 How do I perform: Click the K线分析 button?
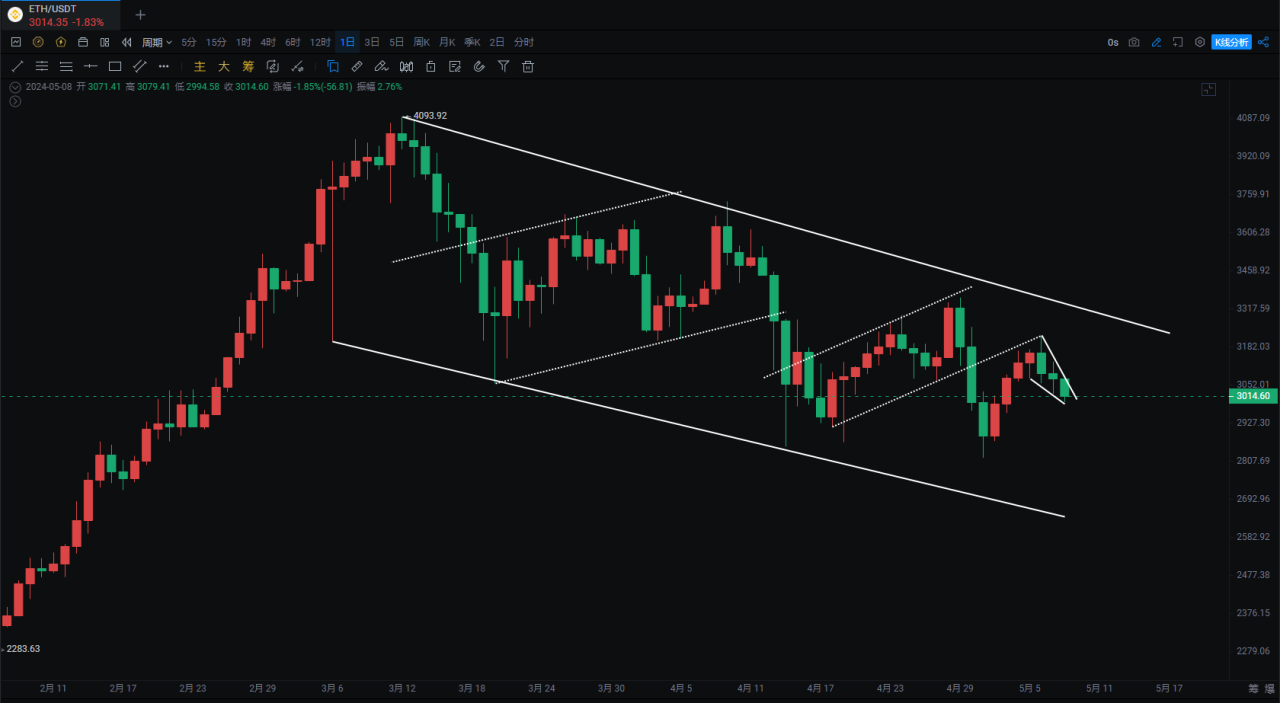click(1230, 42)
